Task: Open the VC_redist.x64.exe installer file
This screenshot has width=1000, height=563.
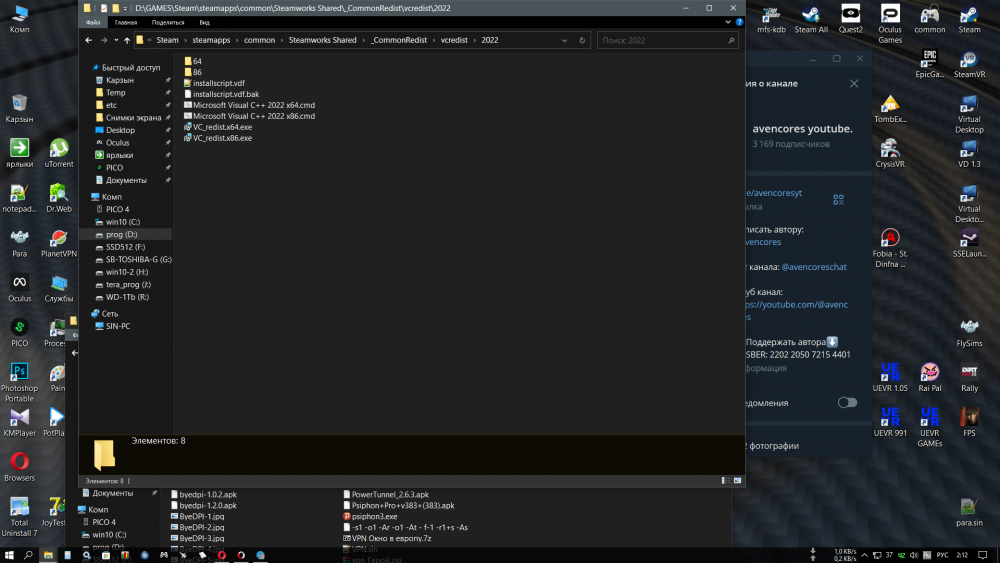Action: (x=222, y=127)
